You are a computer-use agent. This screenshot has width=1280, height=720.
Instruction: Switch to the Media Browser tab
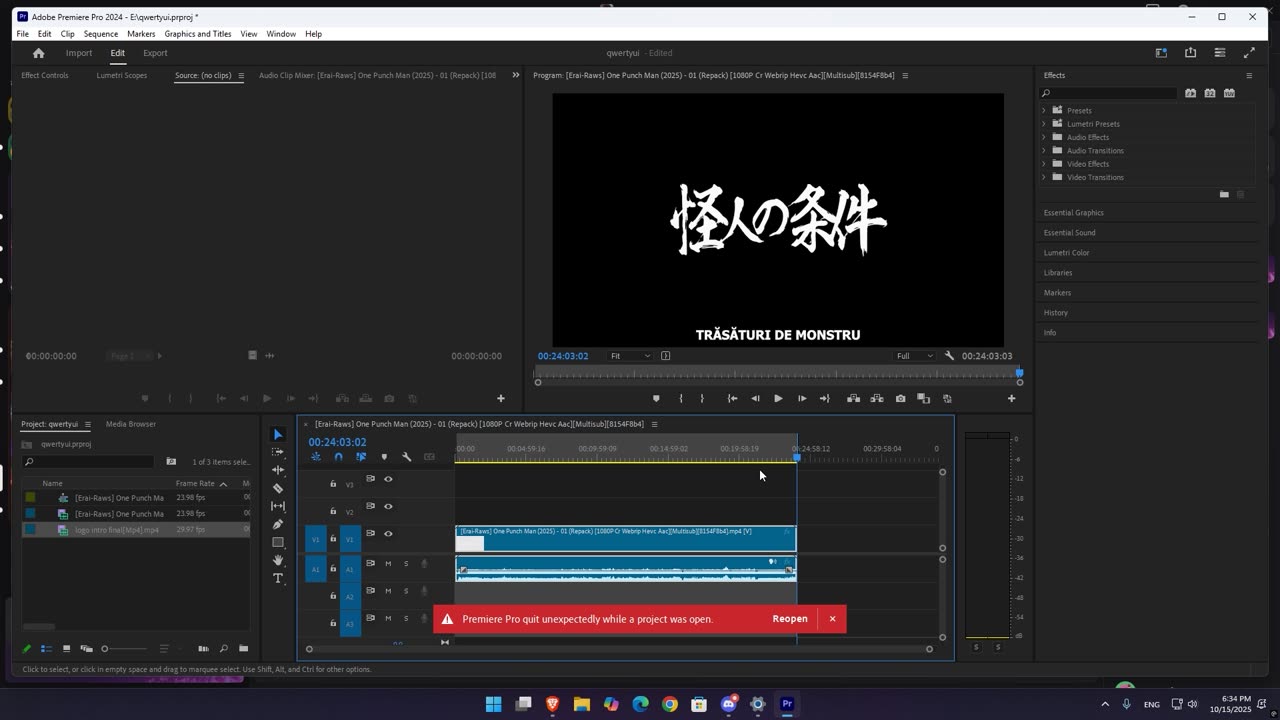point(131,424)
